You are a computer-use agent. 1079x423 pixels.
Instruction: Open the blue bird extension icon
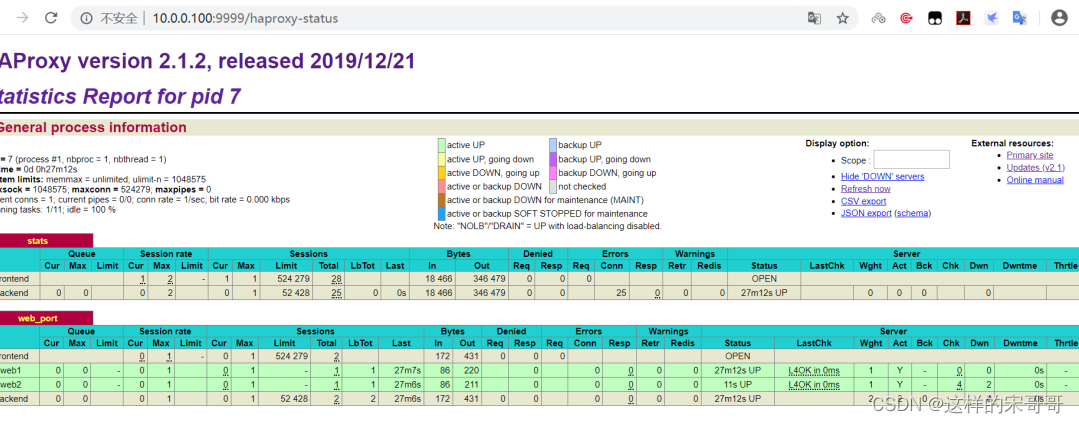[x=991, y=19]
